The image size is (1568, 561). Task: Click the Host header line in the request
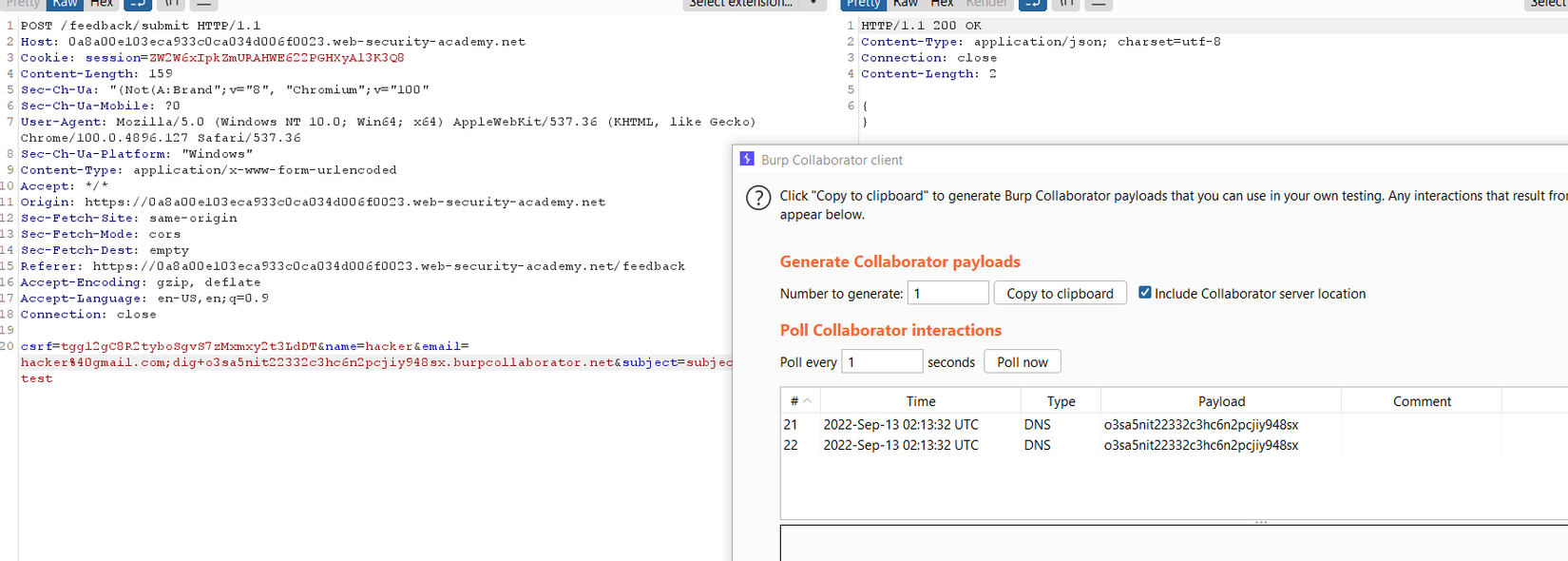[x=273, y=42]
